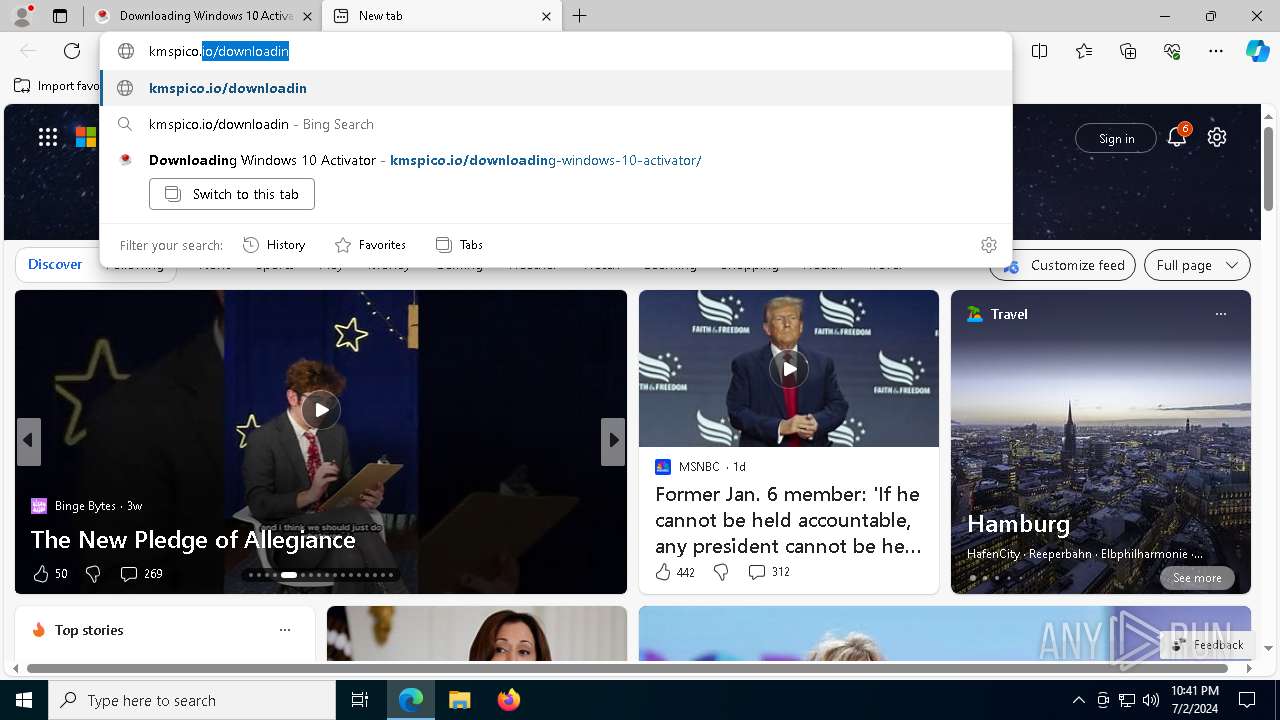
Task: Open the Edge profile icon
Action: pos(22,16)
